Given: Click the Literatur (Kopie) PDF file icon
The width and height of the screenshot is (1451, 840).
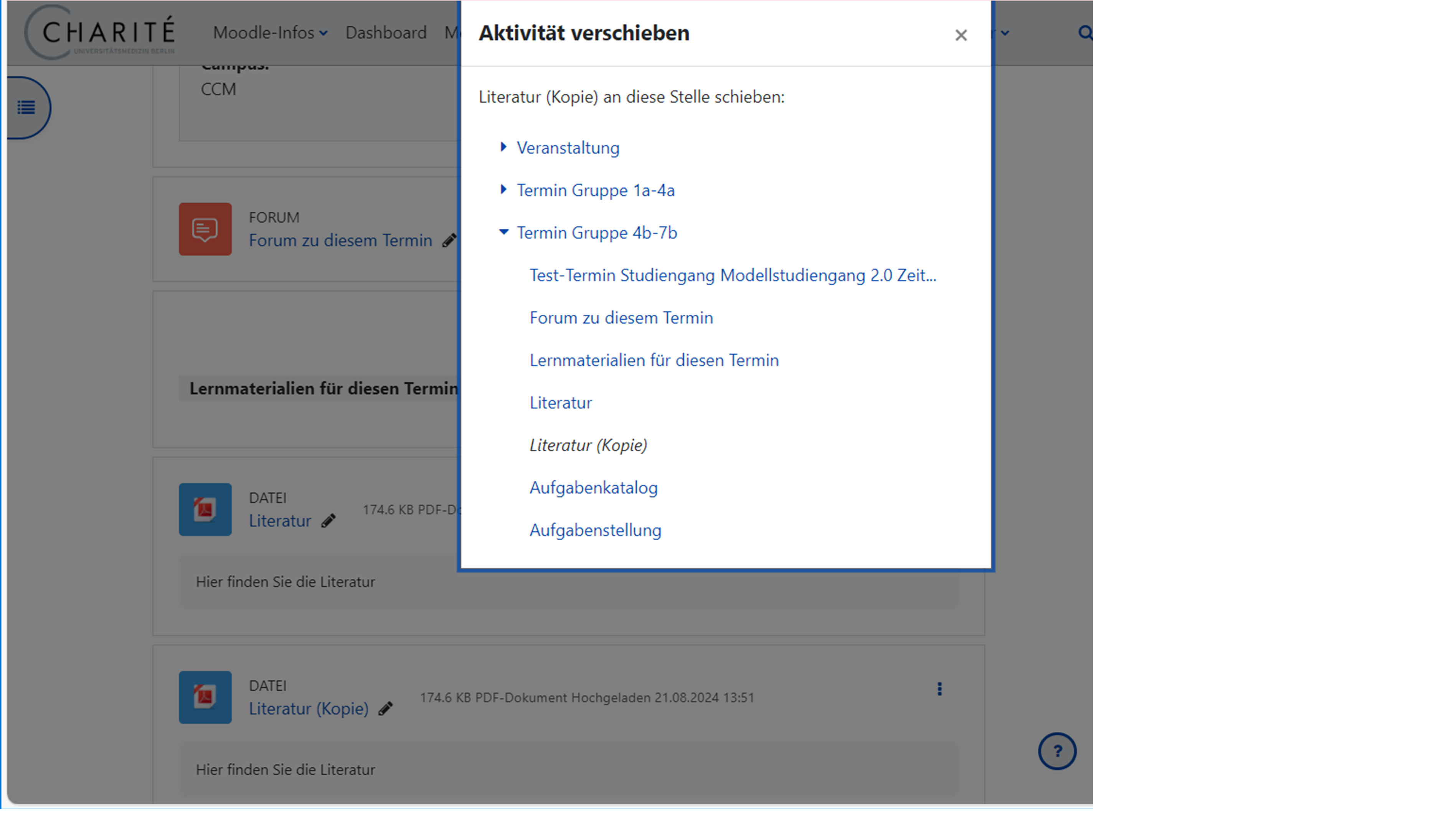Looking at the screenshot, I should pos(205,697).
